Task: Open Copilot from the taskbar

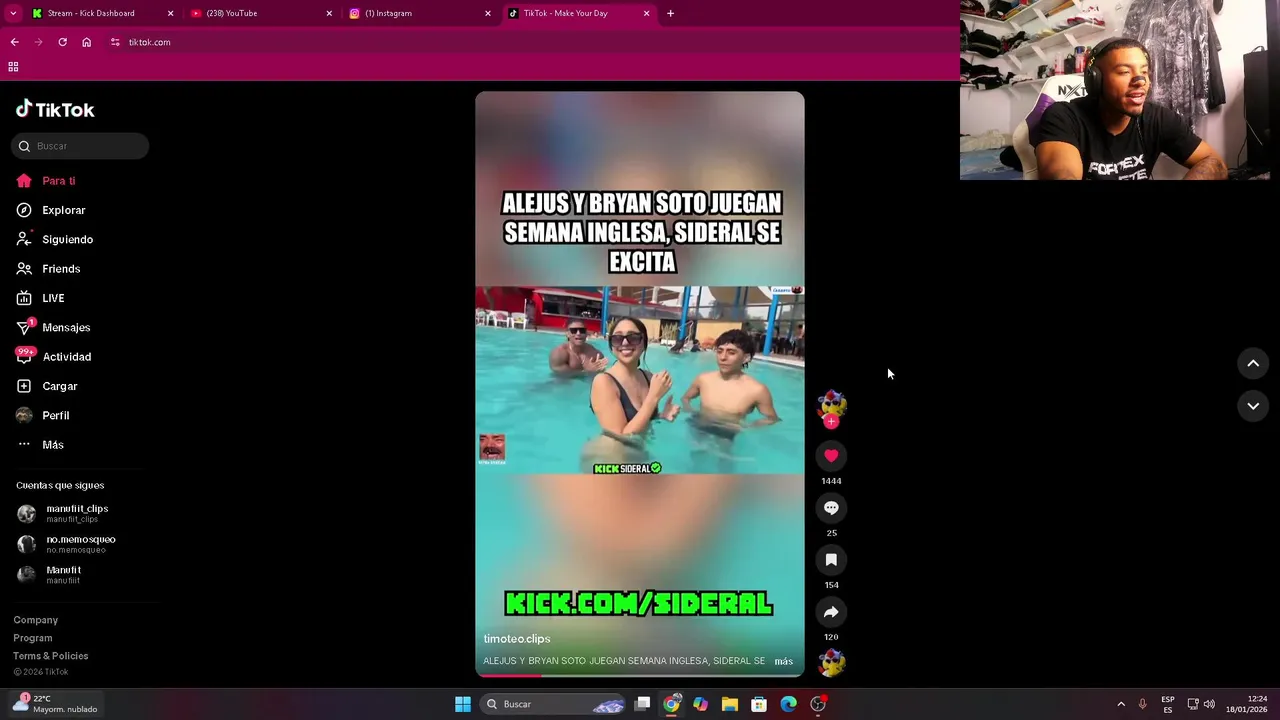Action: (x=701, y=704)
